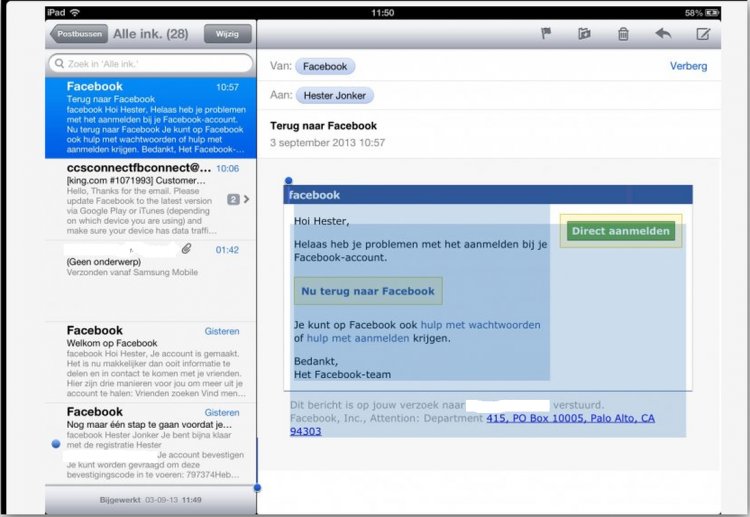The image size is (750, 517).
Task: Tap the Facebook sender chip
Action: (x=325, y=66)
